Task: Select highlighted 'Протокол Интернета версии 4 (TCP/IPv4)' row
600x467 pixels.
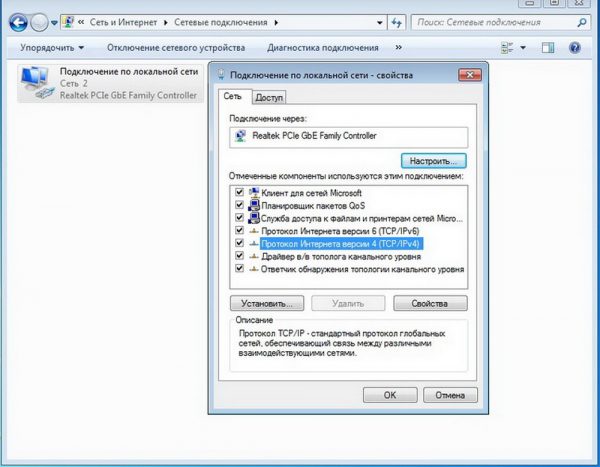Action: tap(341, 244)
